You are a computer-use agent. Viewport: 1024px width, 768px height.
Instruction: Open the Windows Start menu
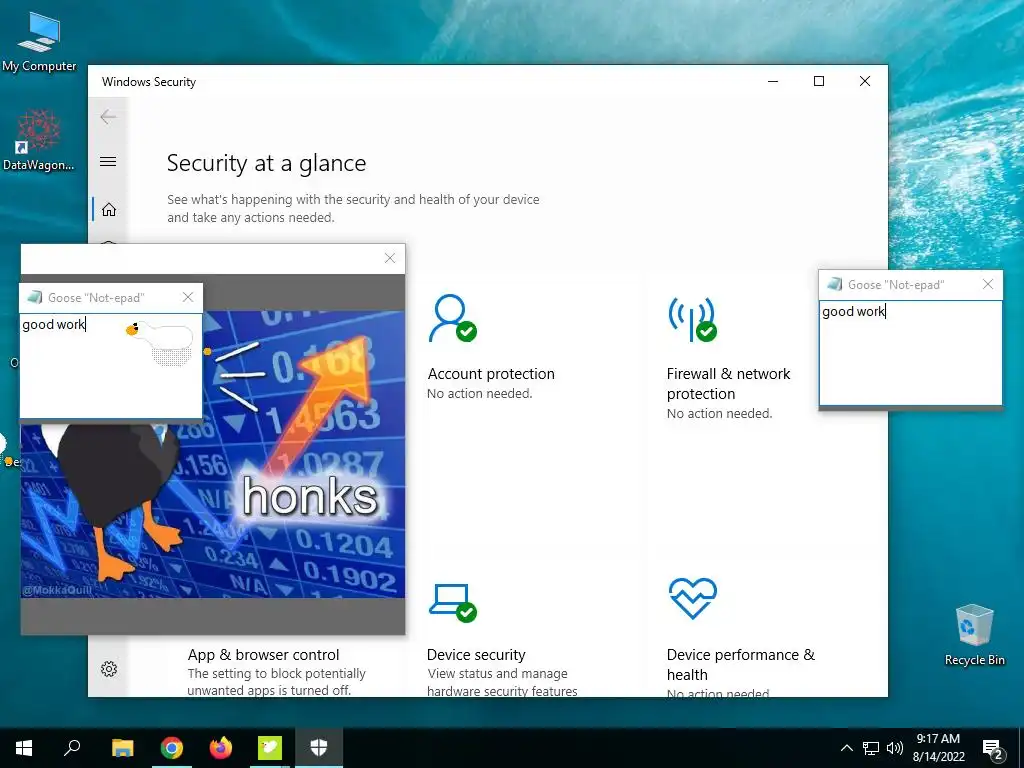[x=24, y=748]
